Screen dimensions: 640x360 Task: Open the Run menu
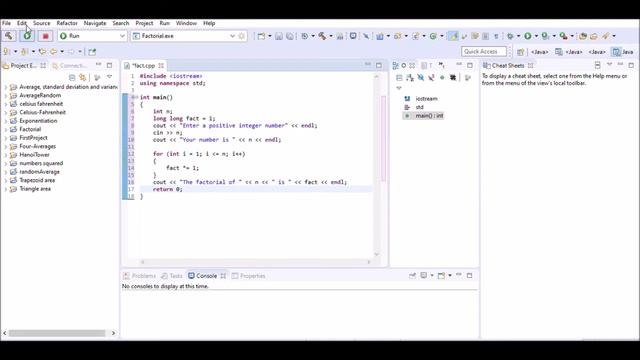click(164, 23)
